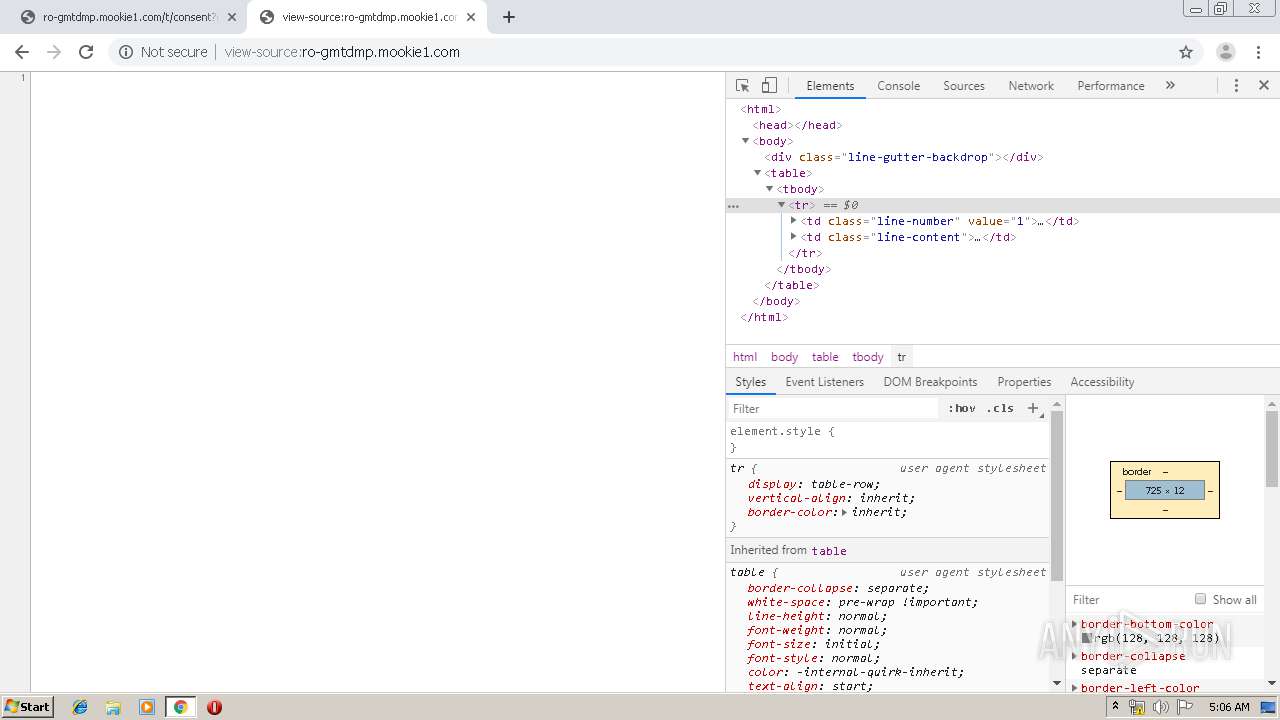
Task: Open the DevTools customize menu
Action: pos(1236,86)
